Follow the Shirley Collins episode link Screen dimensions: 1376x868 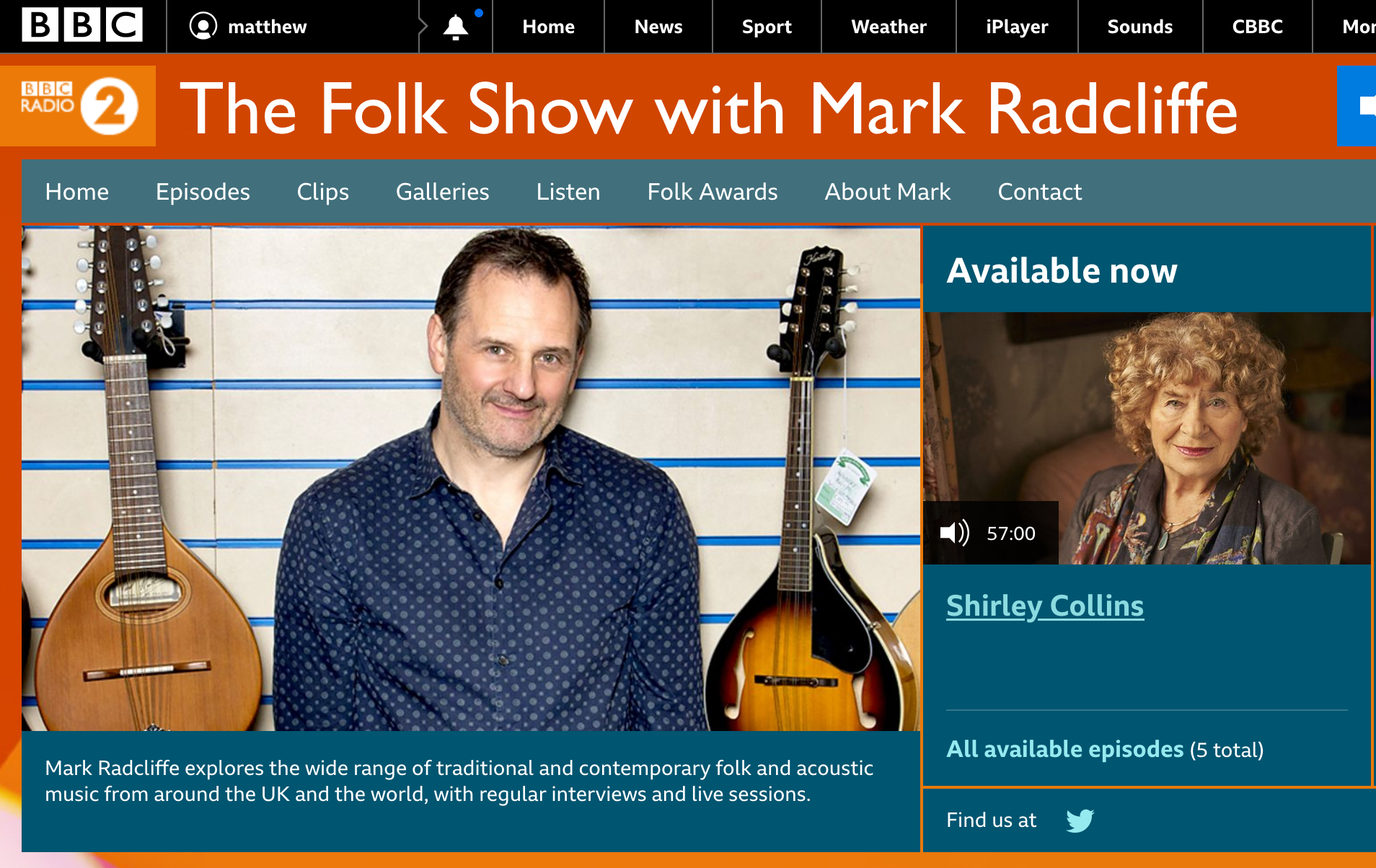coord(1045,606)
